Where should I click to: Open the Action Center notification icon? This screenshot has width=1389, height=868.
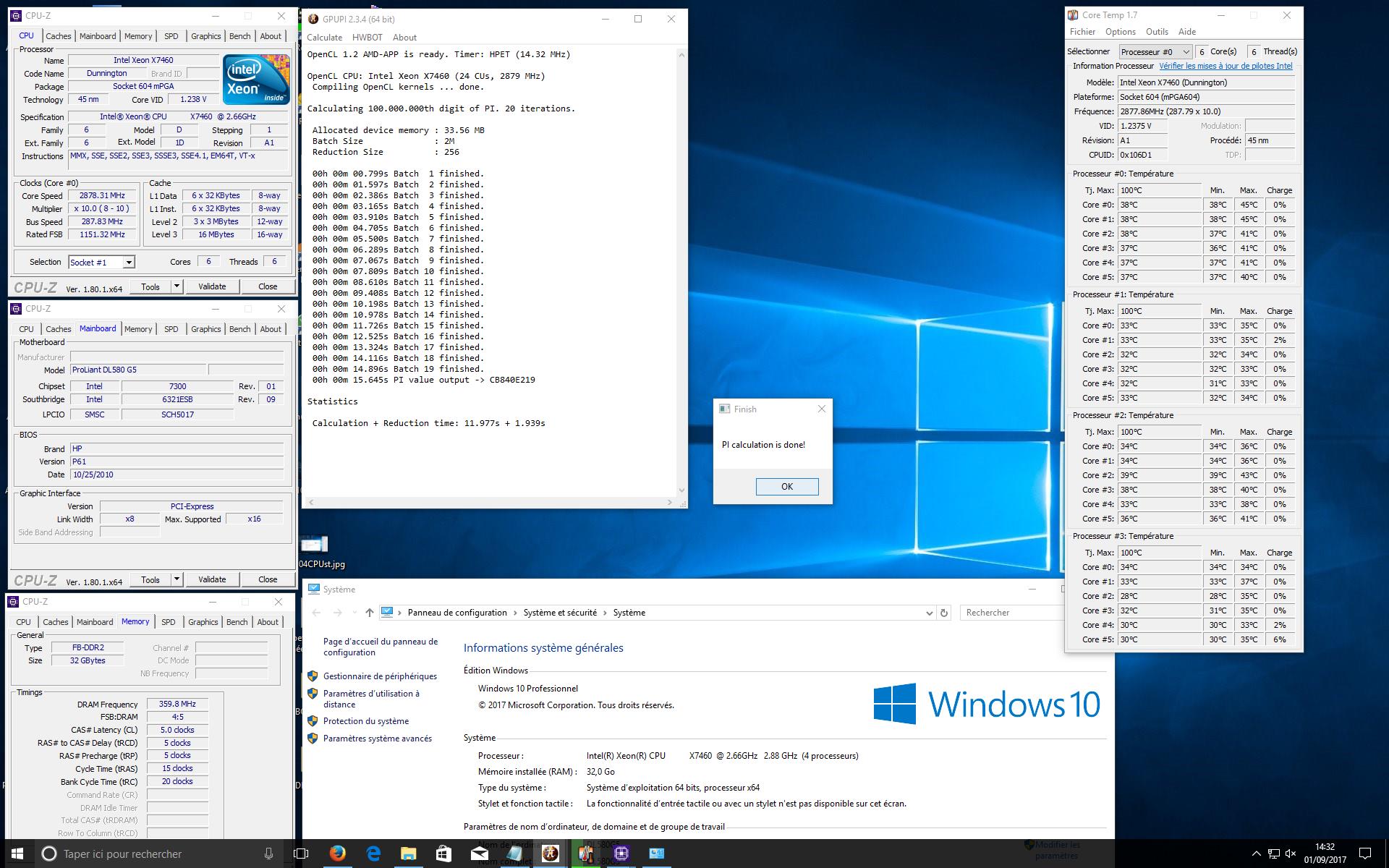[x=1365, y=854]
